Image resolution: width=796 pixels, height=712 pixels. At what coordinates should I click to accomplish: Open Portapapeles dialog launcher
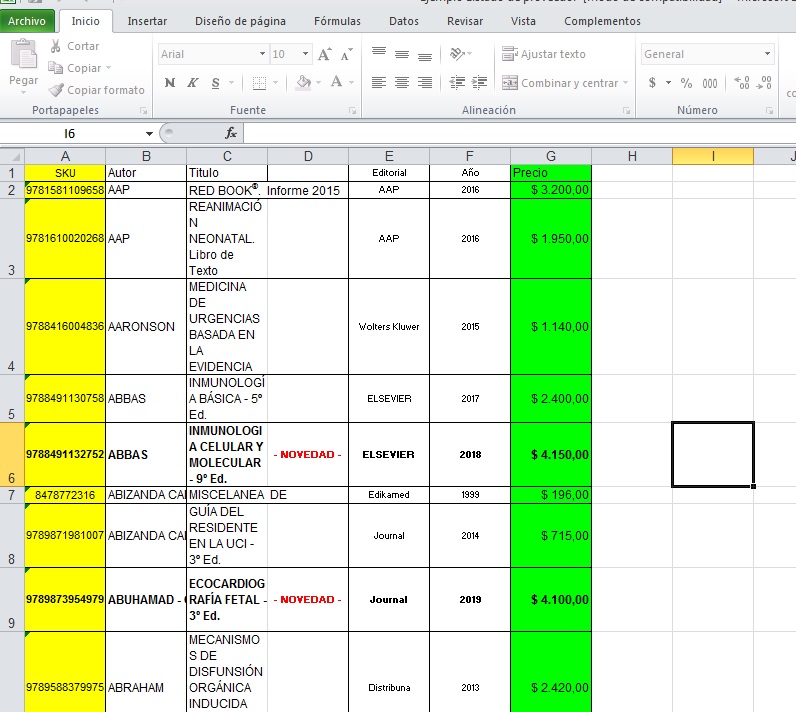coord(144,111)
